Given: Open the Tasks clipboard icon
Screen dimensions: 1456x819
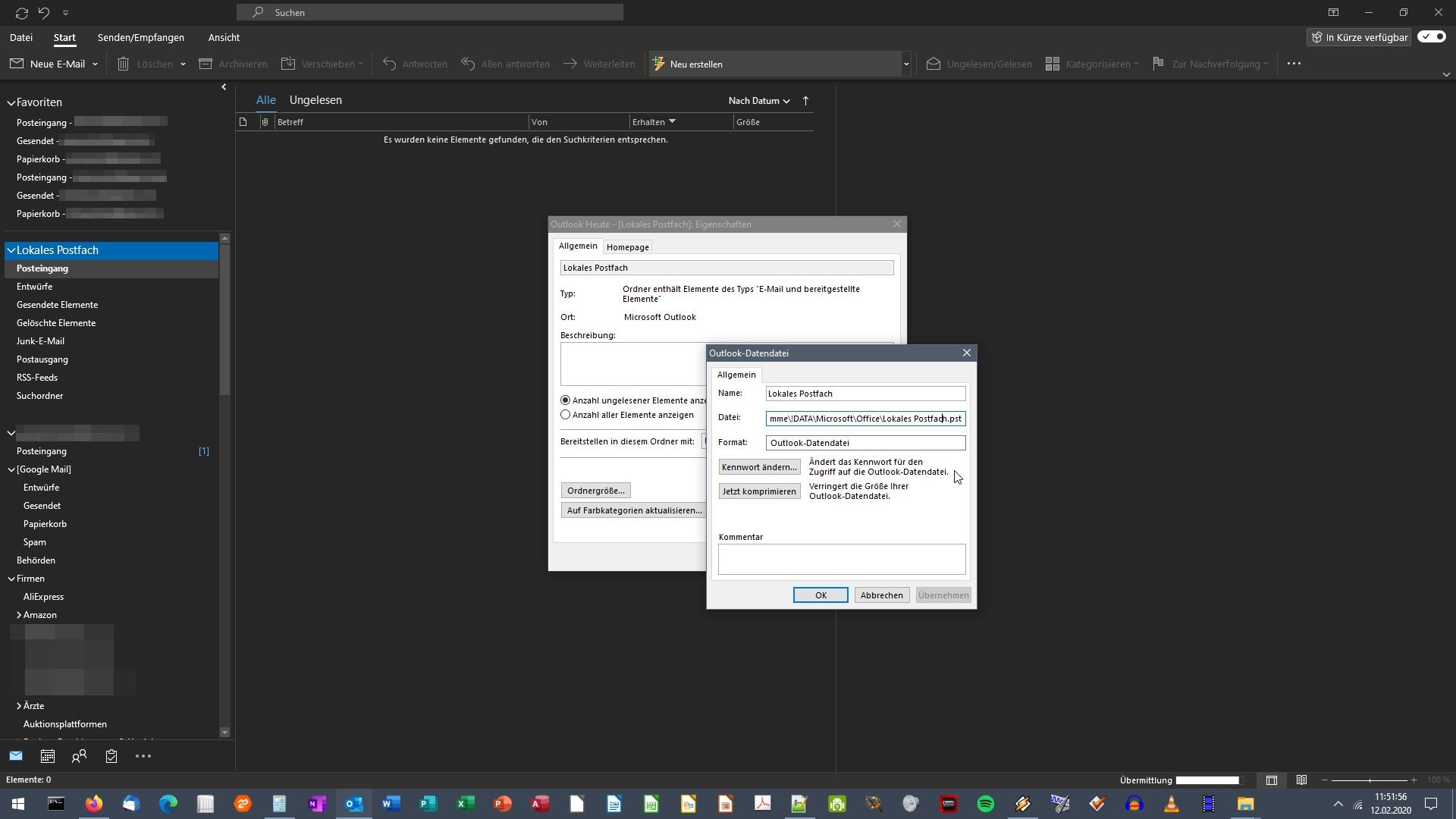Looking at the screenshot, I should click(x=111, y=756).
